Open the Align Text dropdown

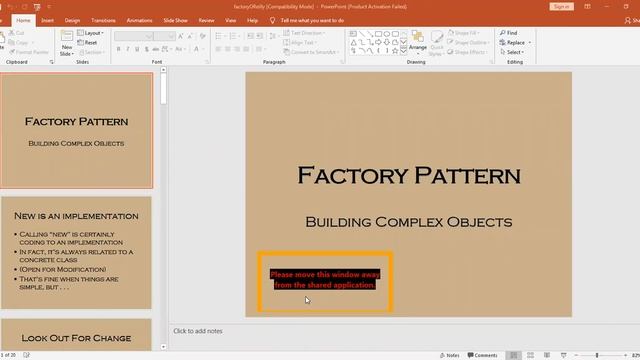(x=301, y=42)
